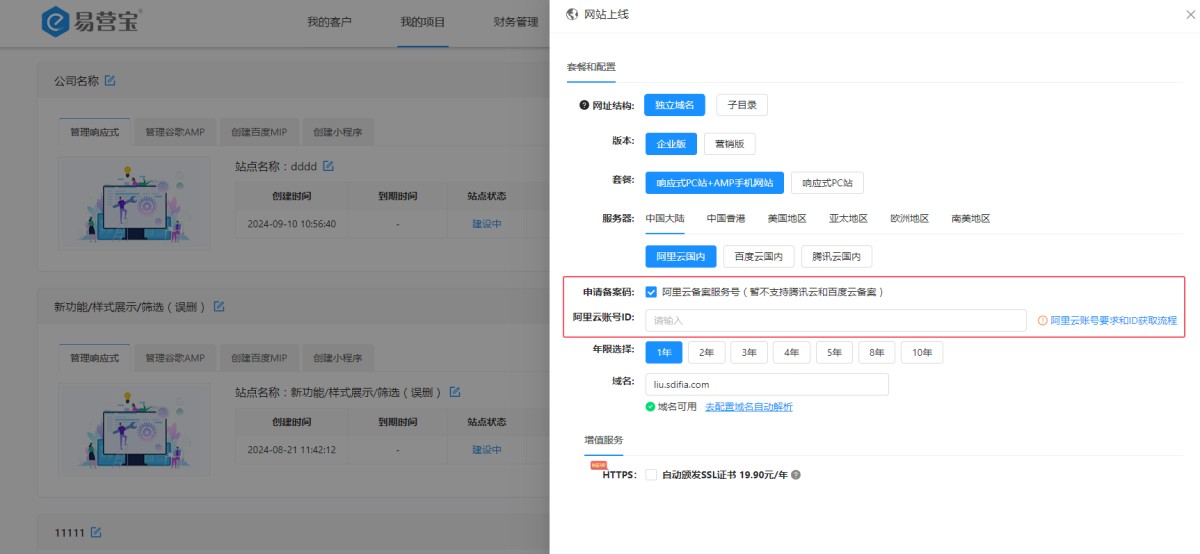Click the SSL certificate help icon

(796, 475)
